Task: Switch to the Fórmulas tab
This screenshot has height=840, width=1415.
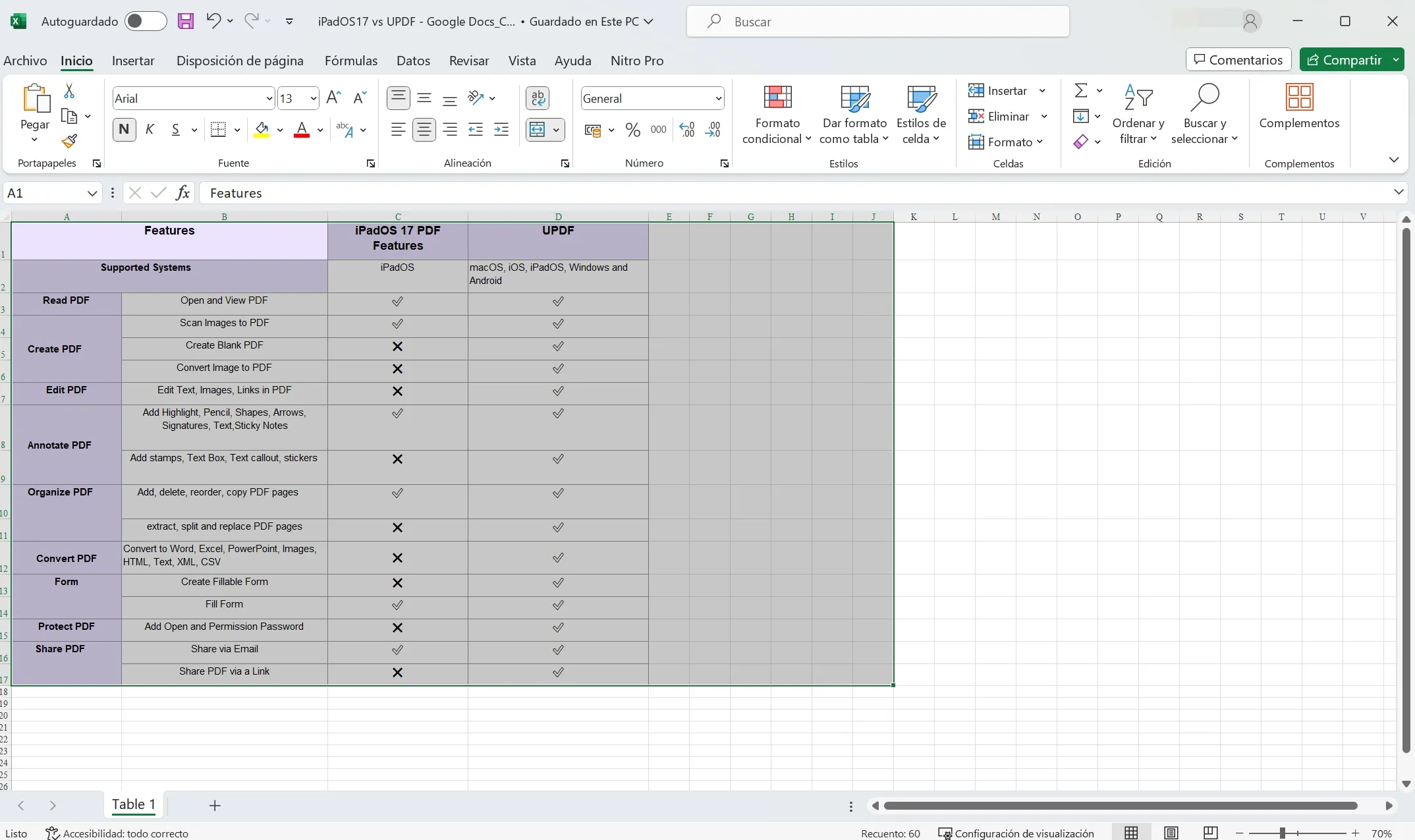Action: tap(351, 61)
